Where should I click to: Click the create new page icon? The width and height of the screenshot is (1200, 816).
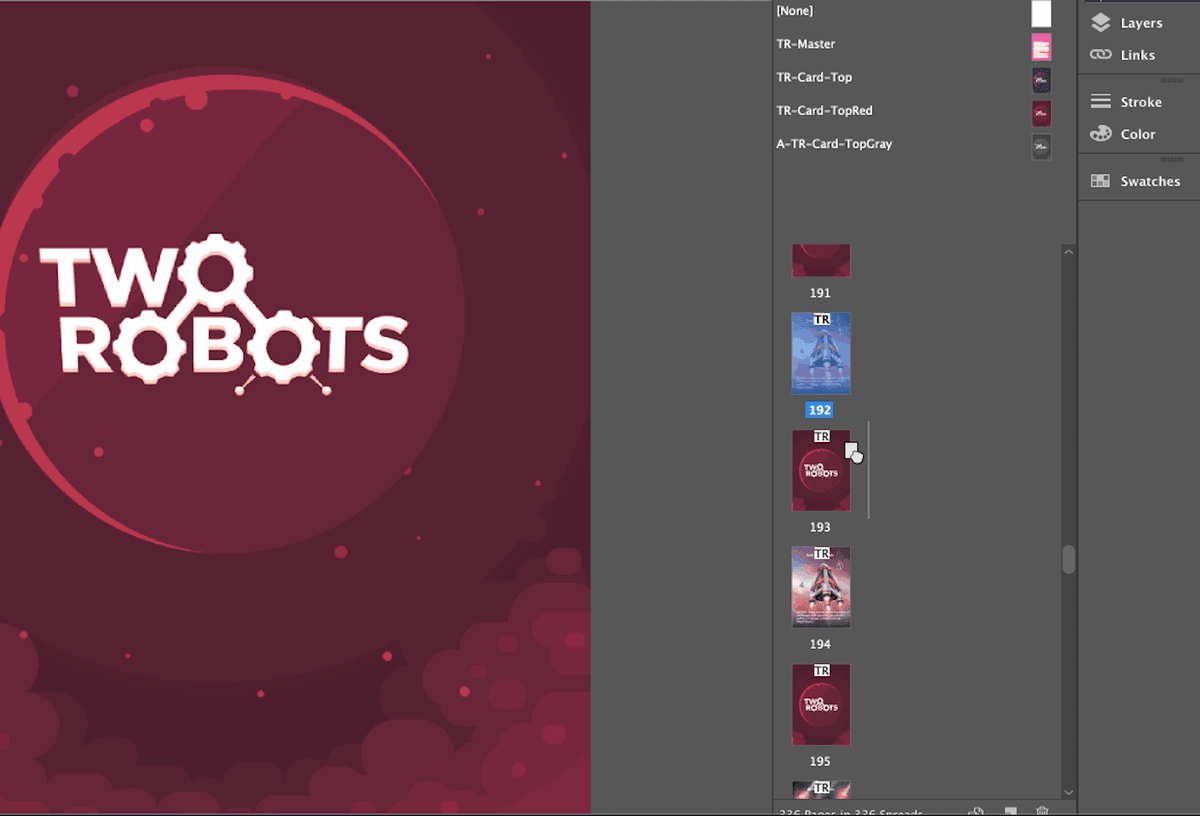coord(1010,810)
